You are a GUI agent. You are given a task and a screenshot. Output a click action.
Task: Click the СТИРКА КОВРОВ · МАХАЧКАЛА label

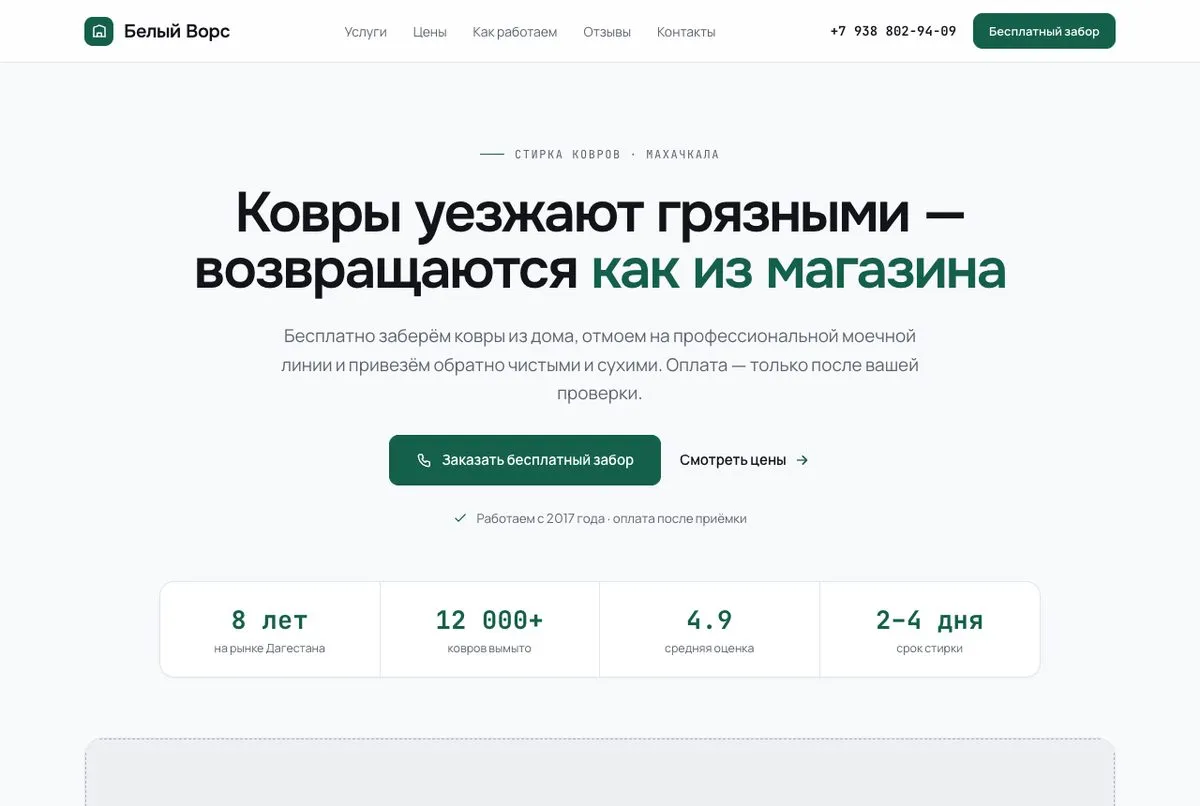pyautogui.click(x=617, y=154)
